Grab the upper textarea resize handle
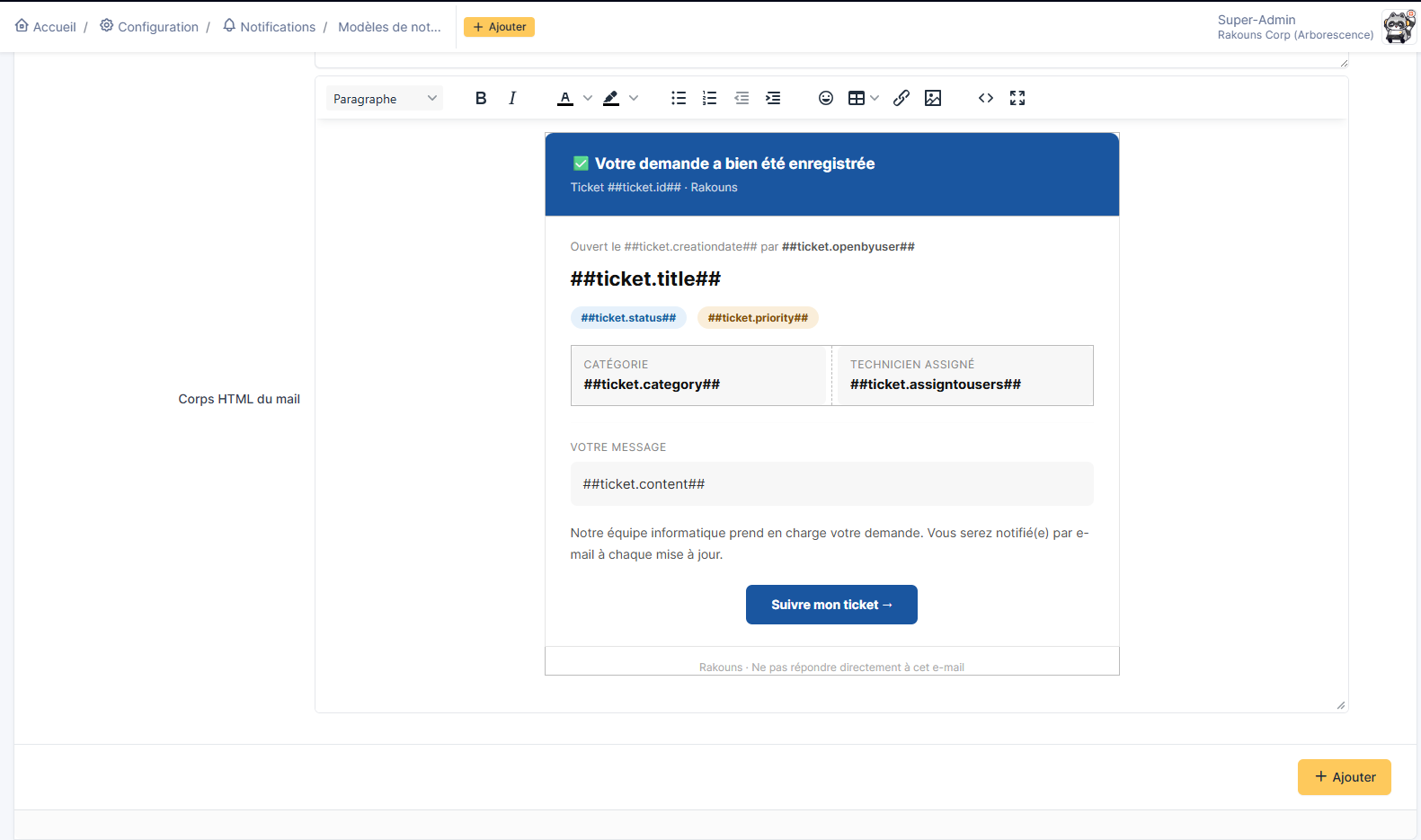 (1344, 63)
